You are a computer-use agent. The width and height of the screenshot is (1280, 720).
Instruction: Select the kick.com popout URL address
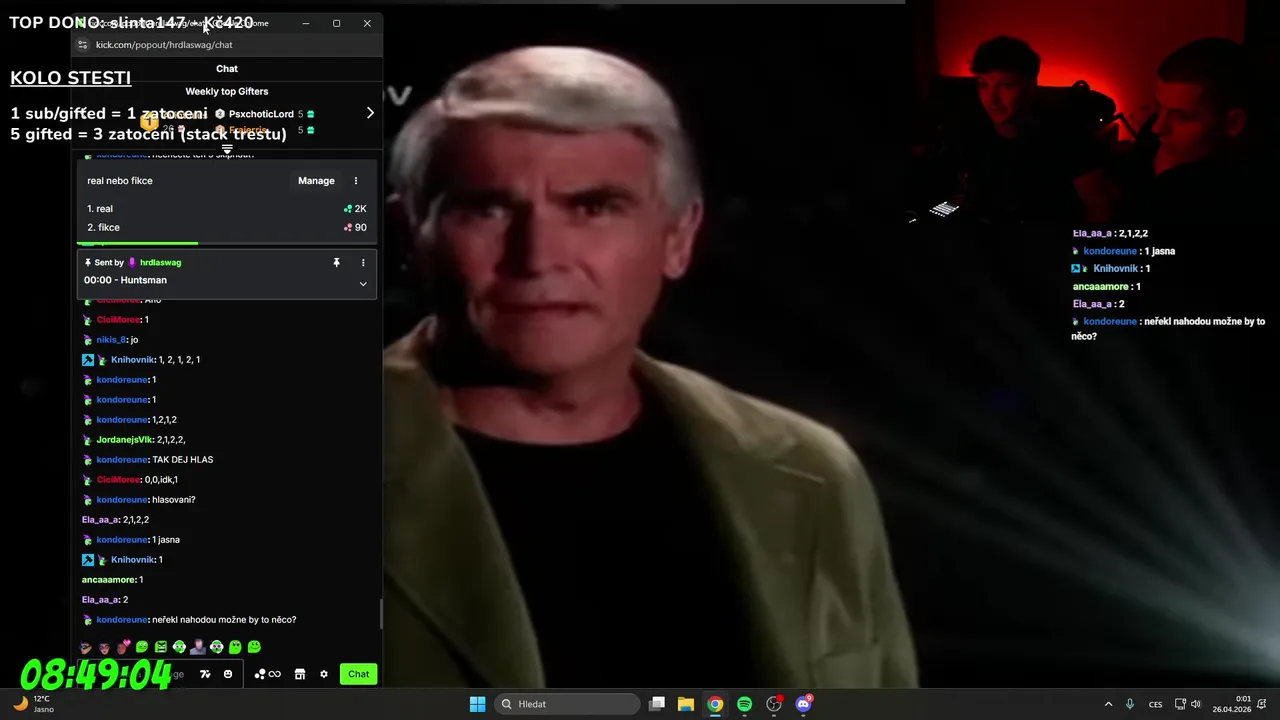pyautogui.click(x=164, y=45)
